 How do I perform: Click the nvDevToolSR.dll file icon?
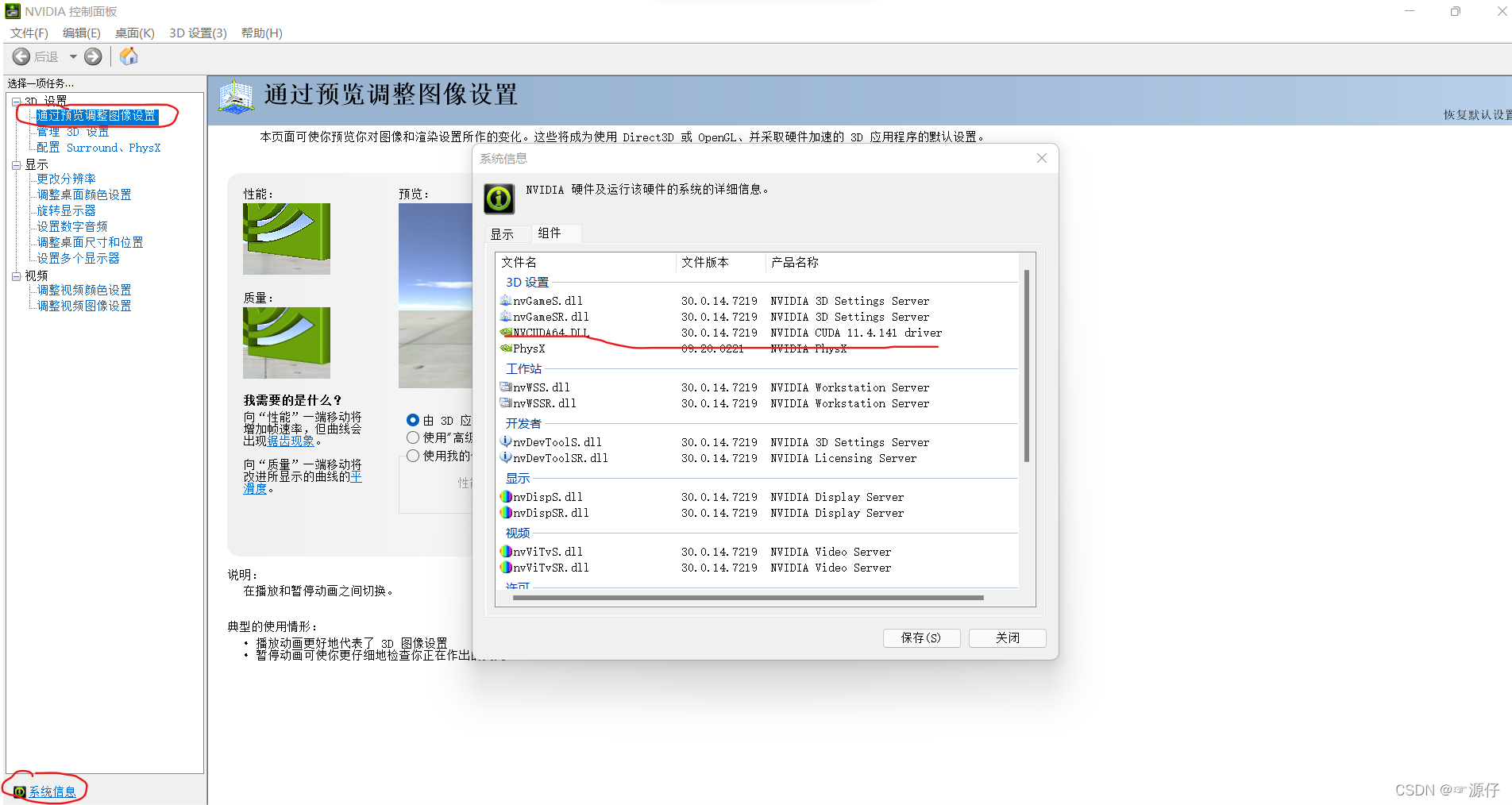coord(506,458)
